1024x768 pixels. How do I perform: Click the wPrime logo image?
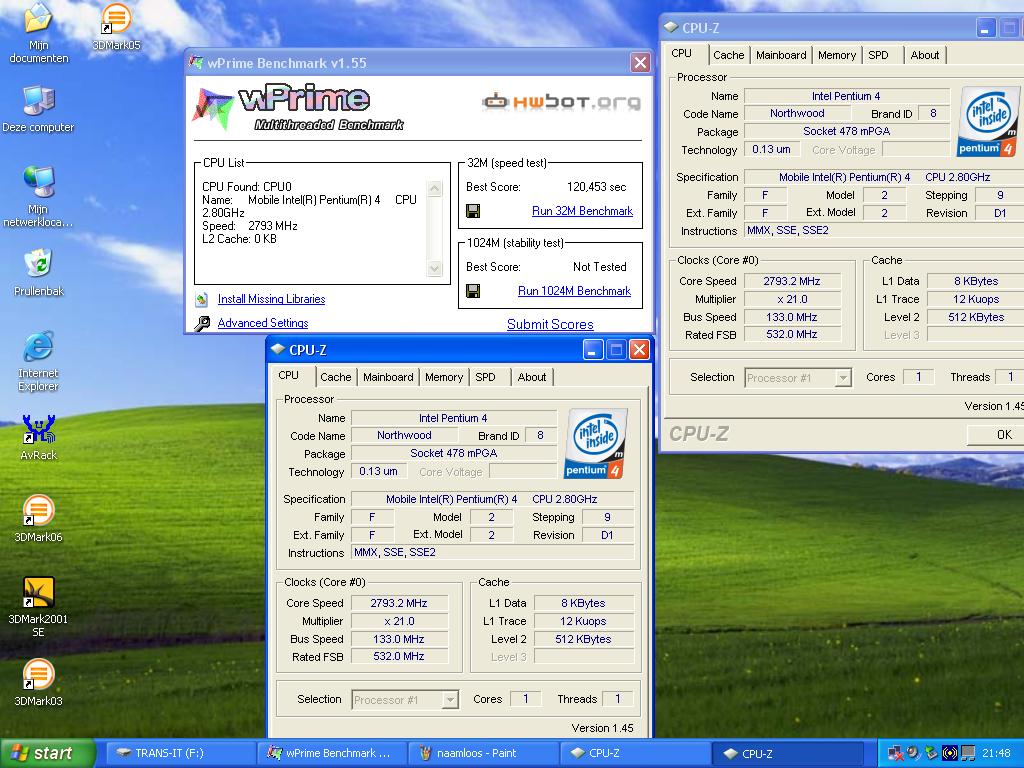[298, 107]
